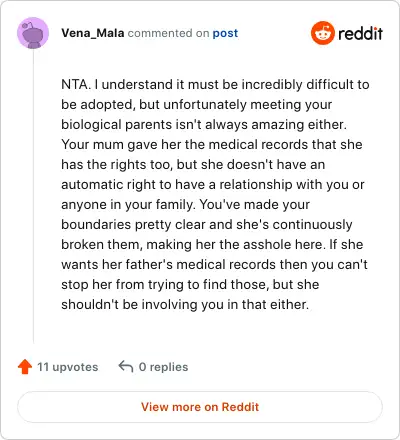This screenshot has width=400, height=440.
Task: Click the line "boundaries pretty clear and she's continuously"
Action: 207,225
